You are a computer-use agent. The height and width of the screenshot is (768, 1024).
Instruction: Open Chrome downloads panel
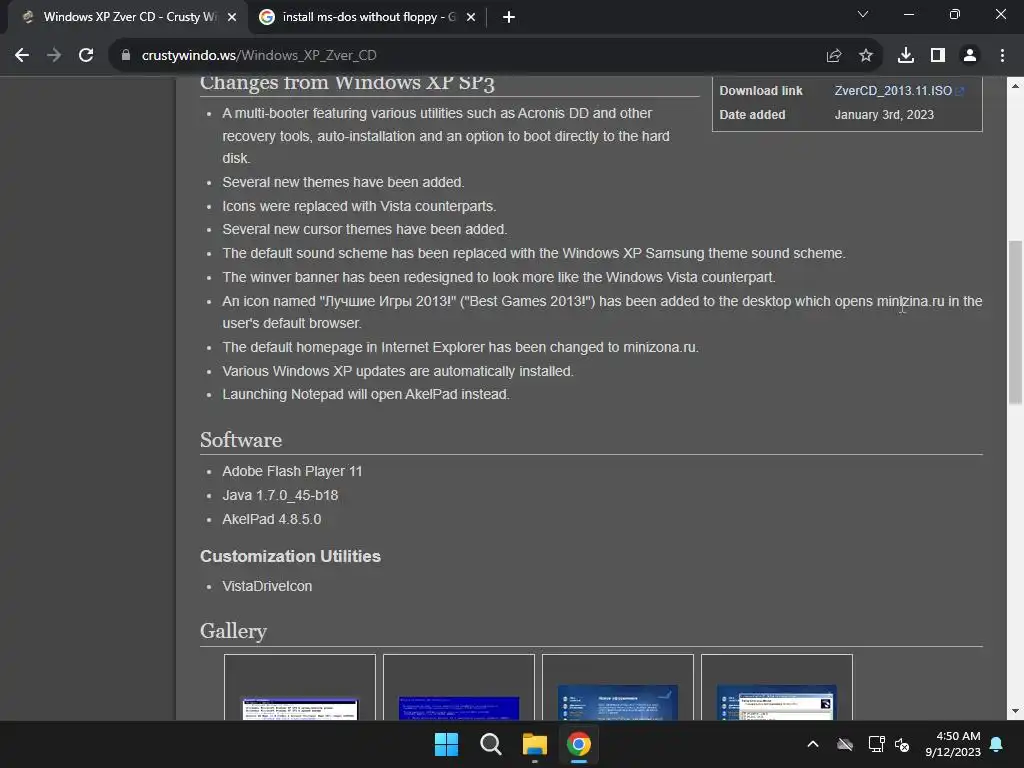[x=905, y=56]
